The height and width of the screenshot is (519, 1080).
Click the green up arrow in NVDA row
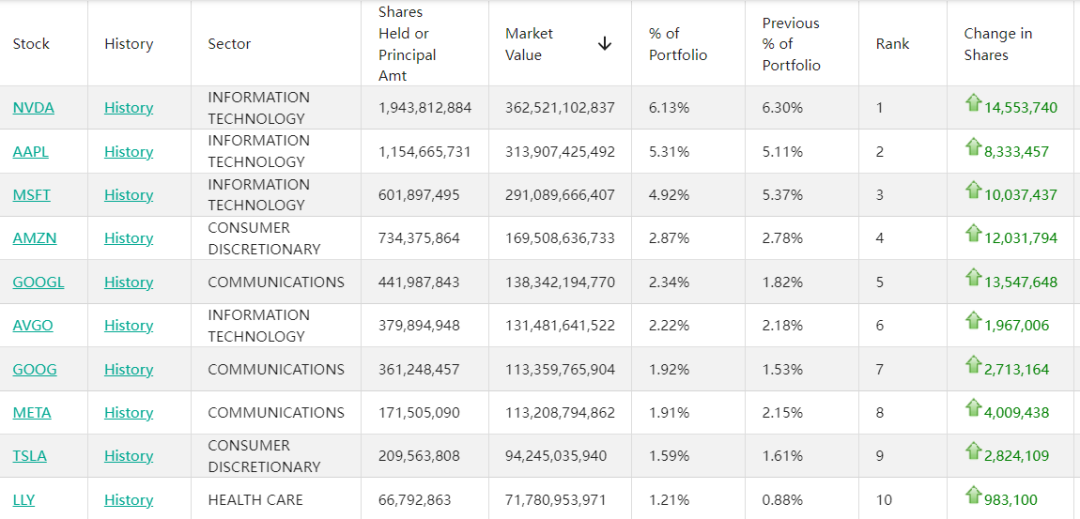973,103
